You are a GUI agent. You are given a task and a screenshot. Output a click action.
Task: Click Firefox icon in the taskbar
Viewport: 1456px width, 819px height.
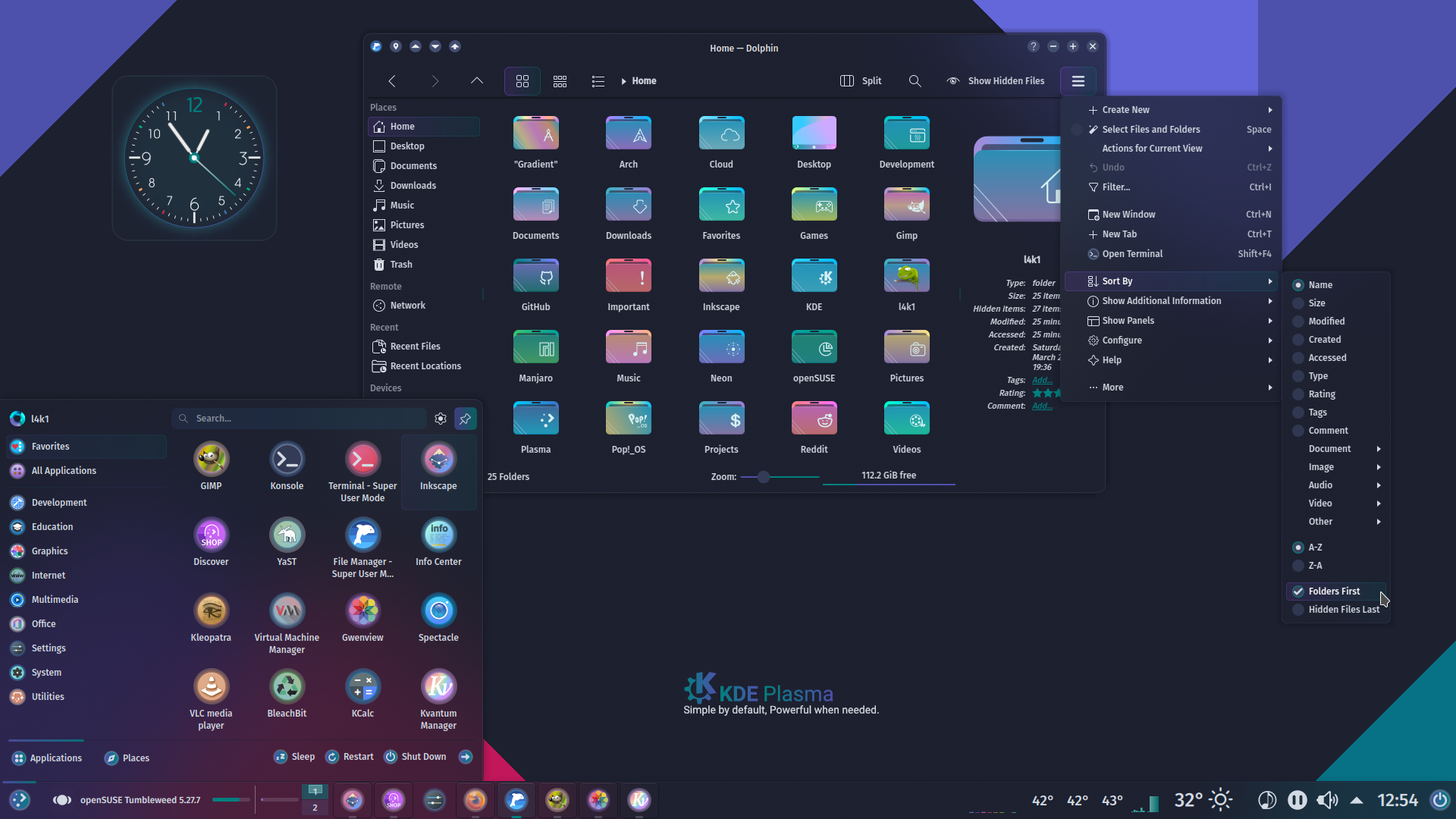tap(475, 800)
